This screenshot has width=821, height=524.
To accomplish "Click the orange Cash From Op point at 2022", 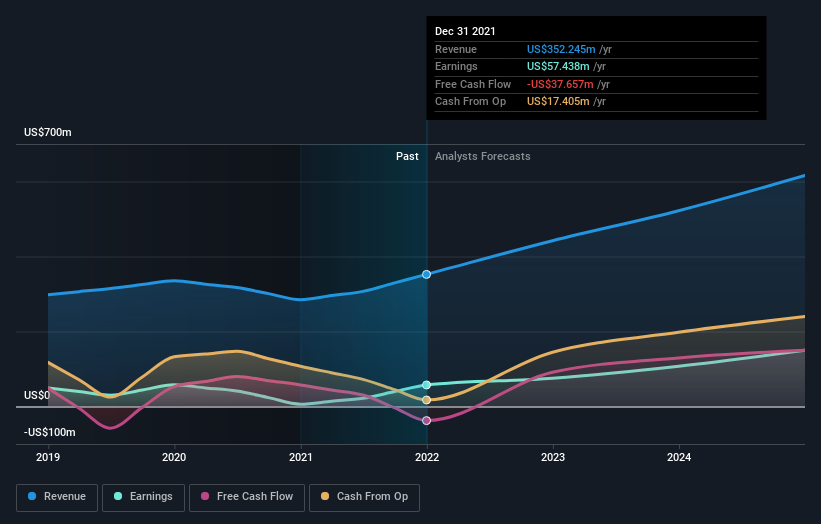I will click(x=427, y=400).
